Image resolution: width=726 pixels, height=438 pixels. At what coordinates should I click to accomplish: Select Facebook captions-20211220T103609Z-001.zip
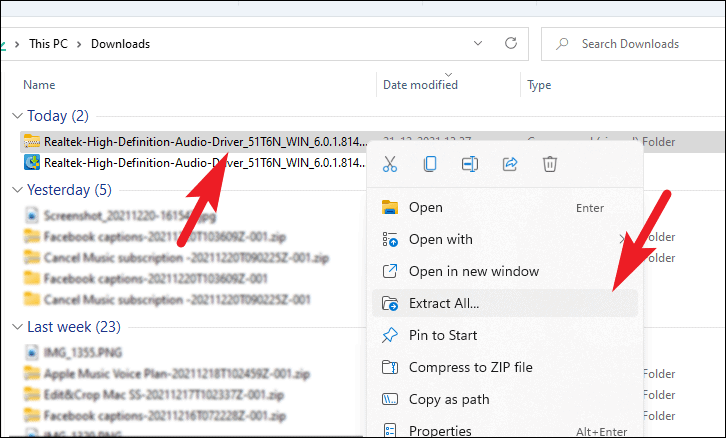pos(165,237)
